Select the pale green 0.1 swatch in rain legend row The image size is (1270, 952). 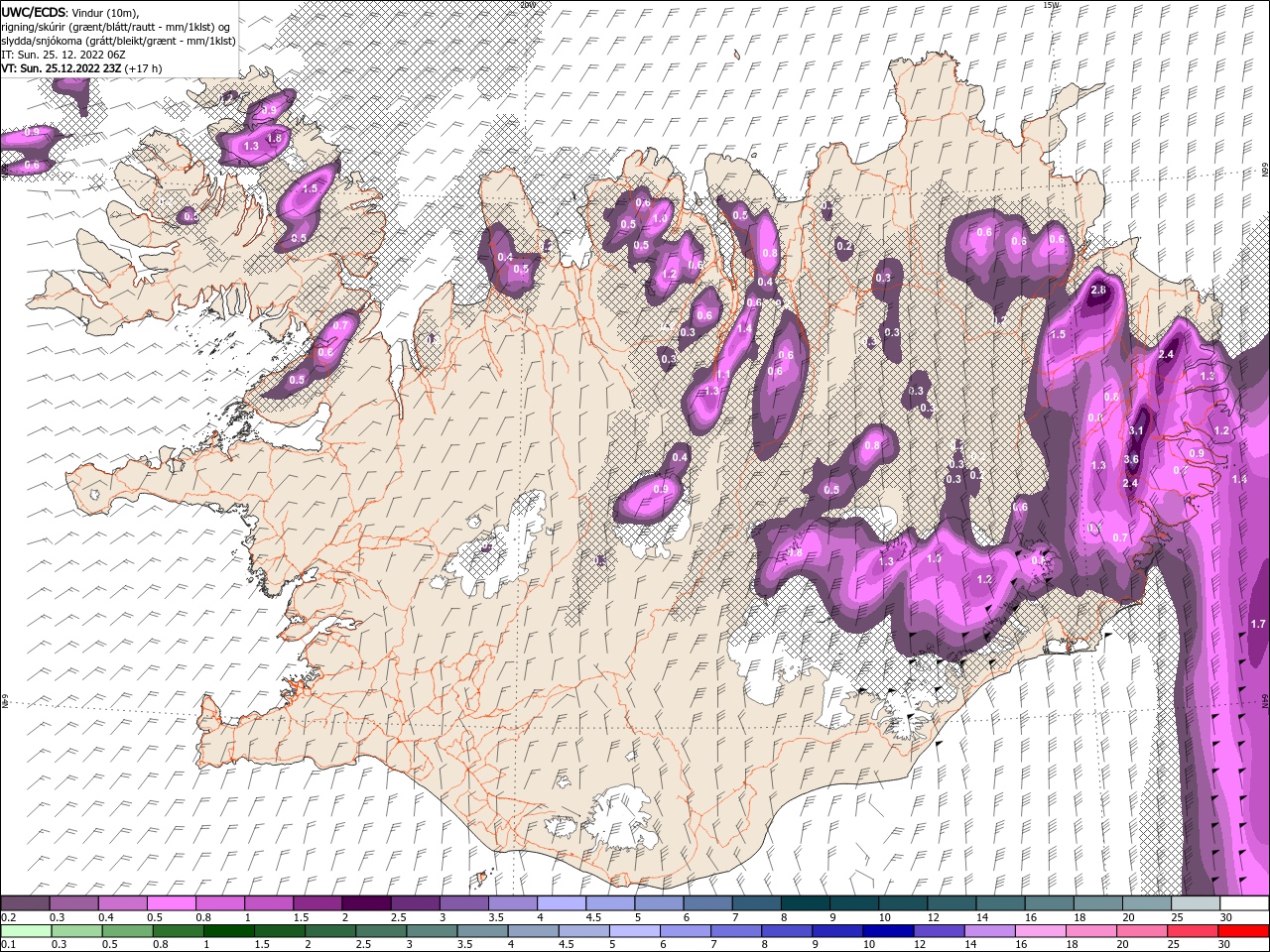[x=26, y=931]
